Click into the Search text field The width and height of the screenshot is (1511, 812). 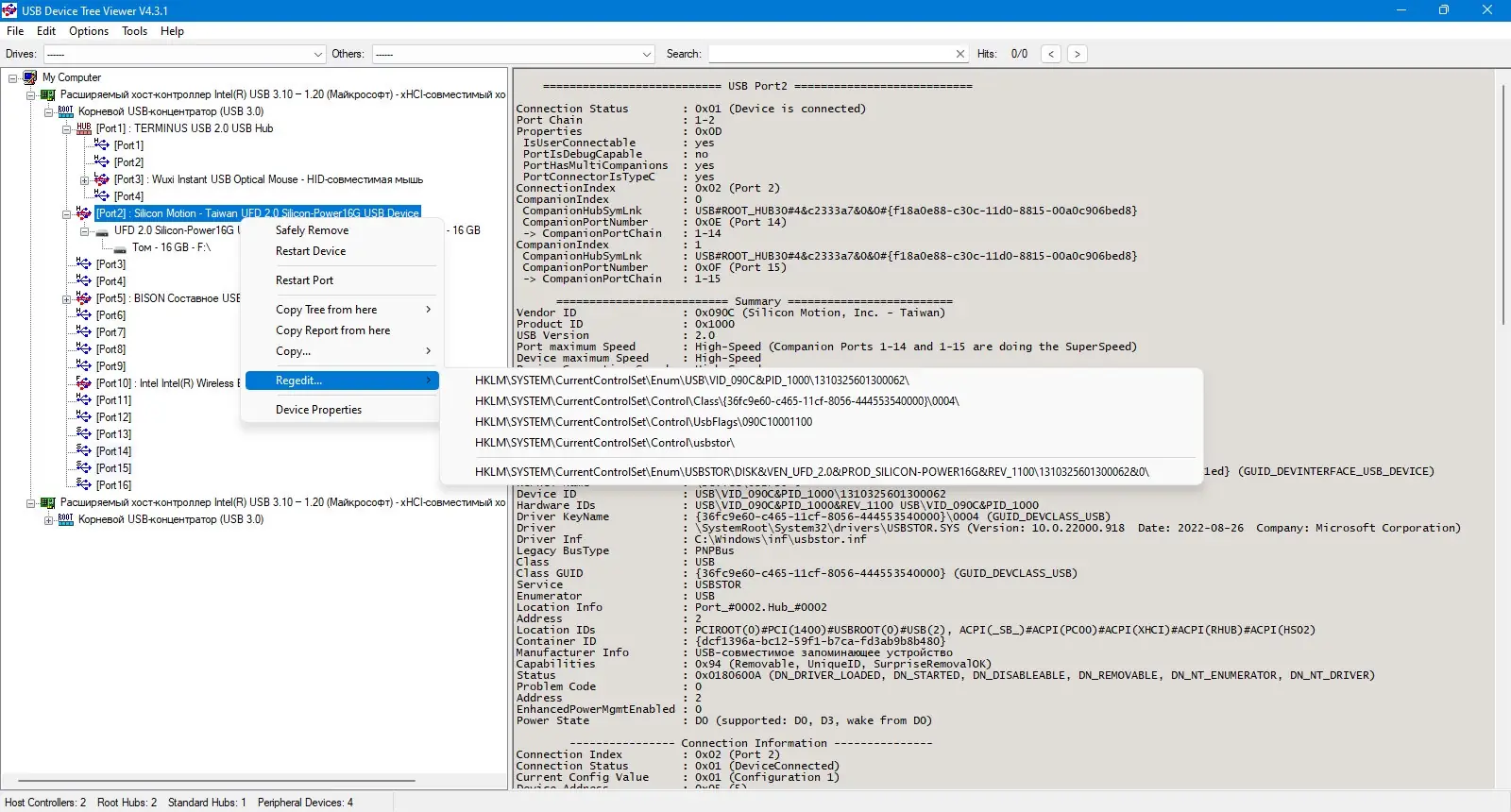831,54
